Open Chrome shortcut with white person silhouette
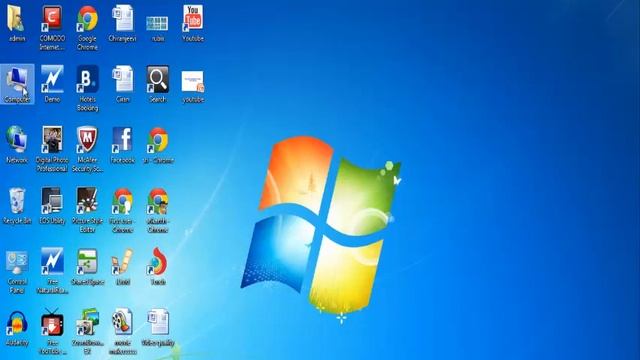This screenshot has height=360, width=640. 123,201
